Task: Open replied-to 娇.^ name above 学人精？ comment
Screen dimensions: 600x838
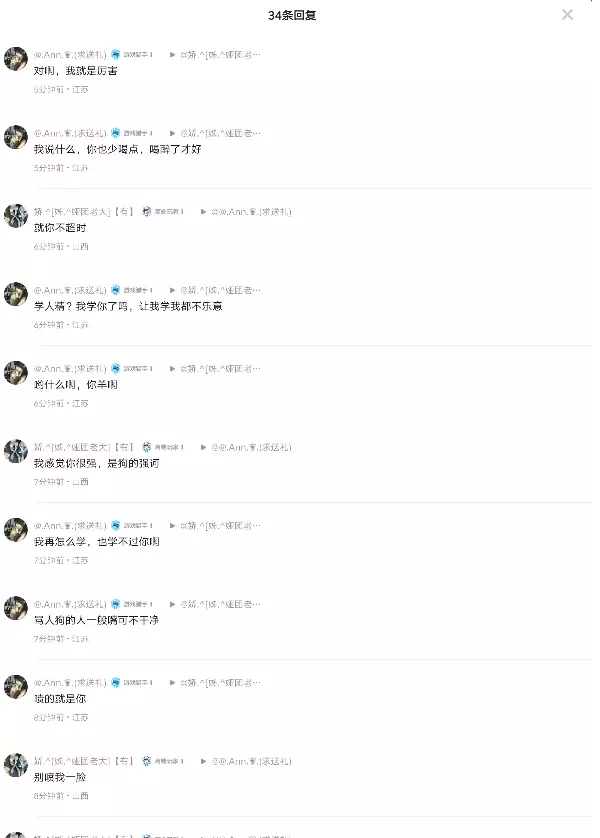Action: click(x=220, y=290)
